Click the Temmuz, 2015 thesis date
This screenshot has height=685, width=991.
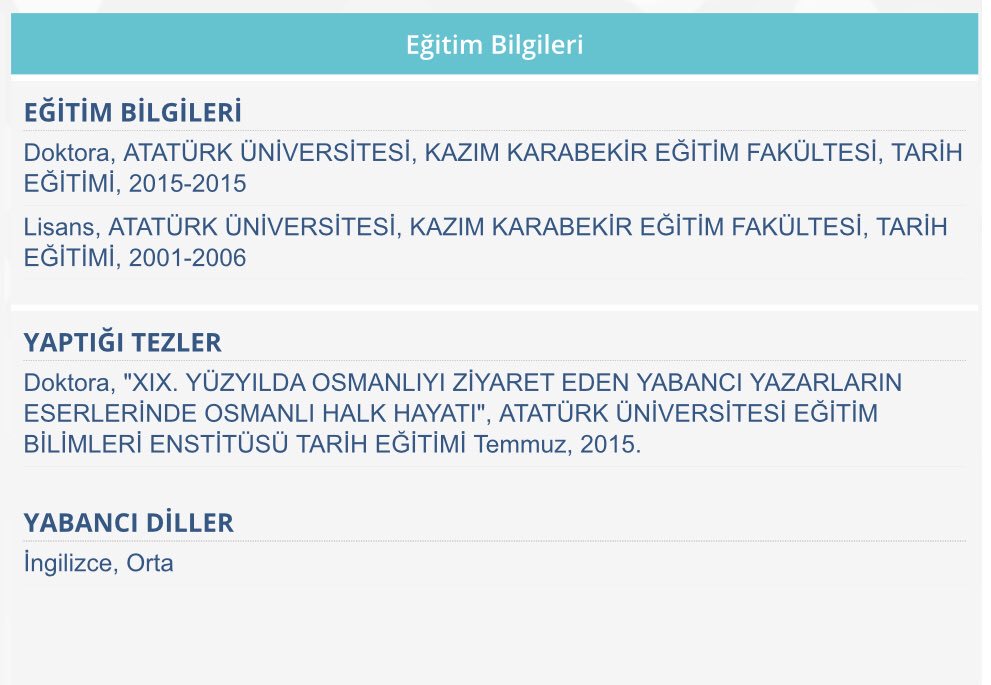tap(557, 444)
